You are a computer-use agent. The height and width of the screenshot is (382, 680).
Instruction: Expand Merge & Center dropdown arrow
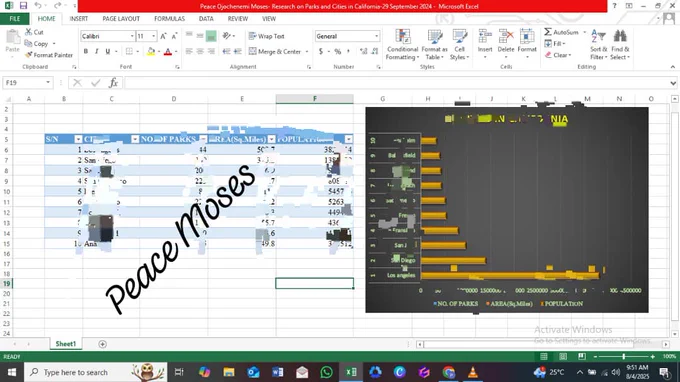[307, 52]
